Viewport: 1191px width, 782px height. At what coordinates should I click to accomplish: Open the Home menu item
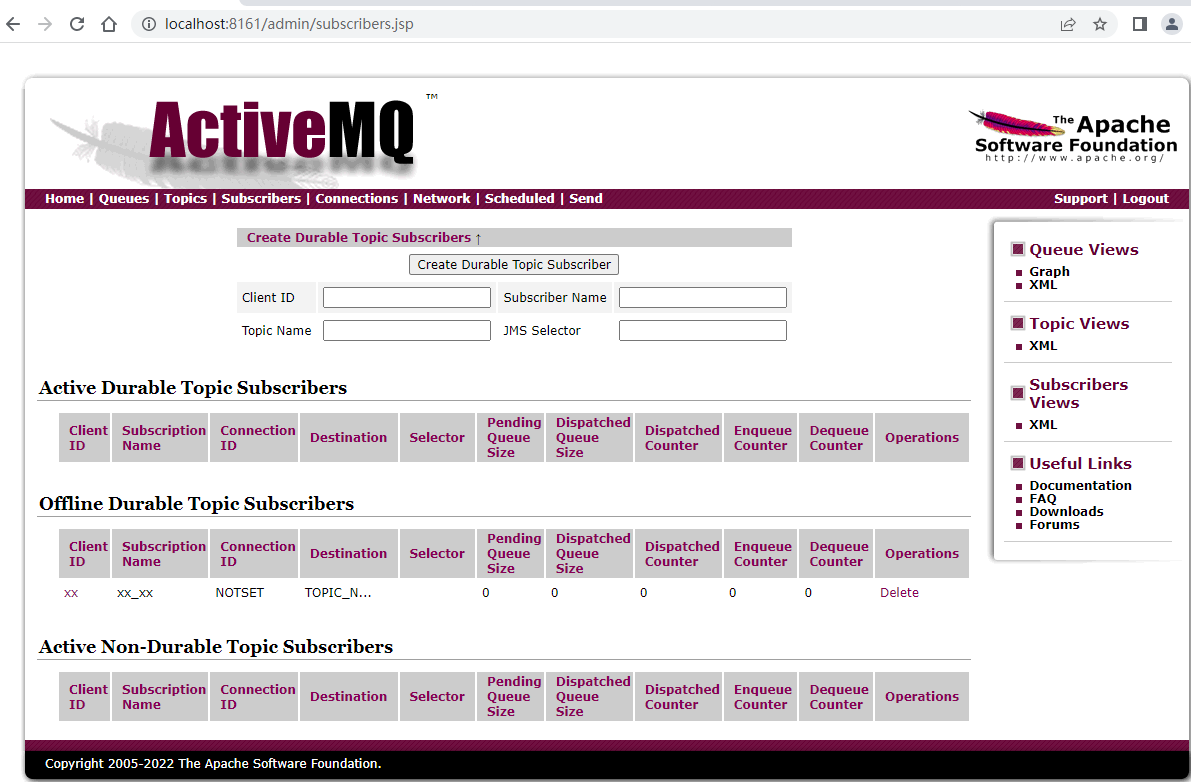[65, 198]
